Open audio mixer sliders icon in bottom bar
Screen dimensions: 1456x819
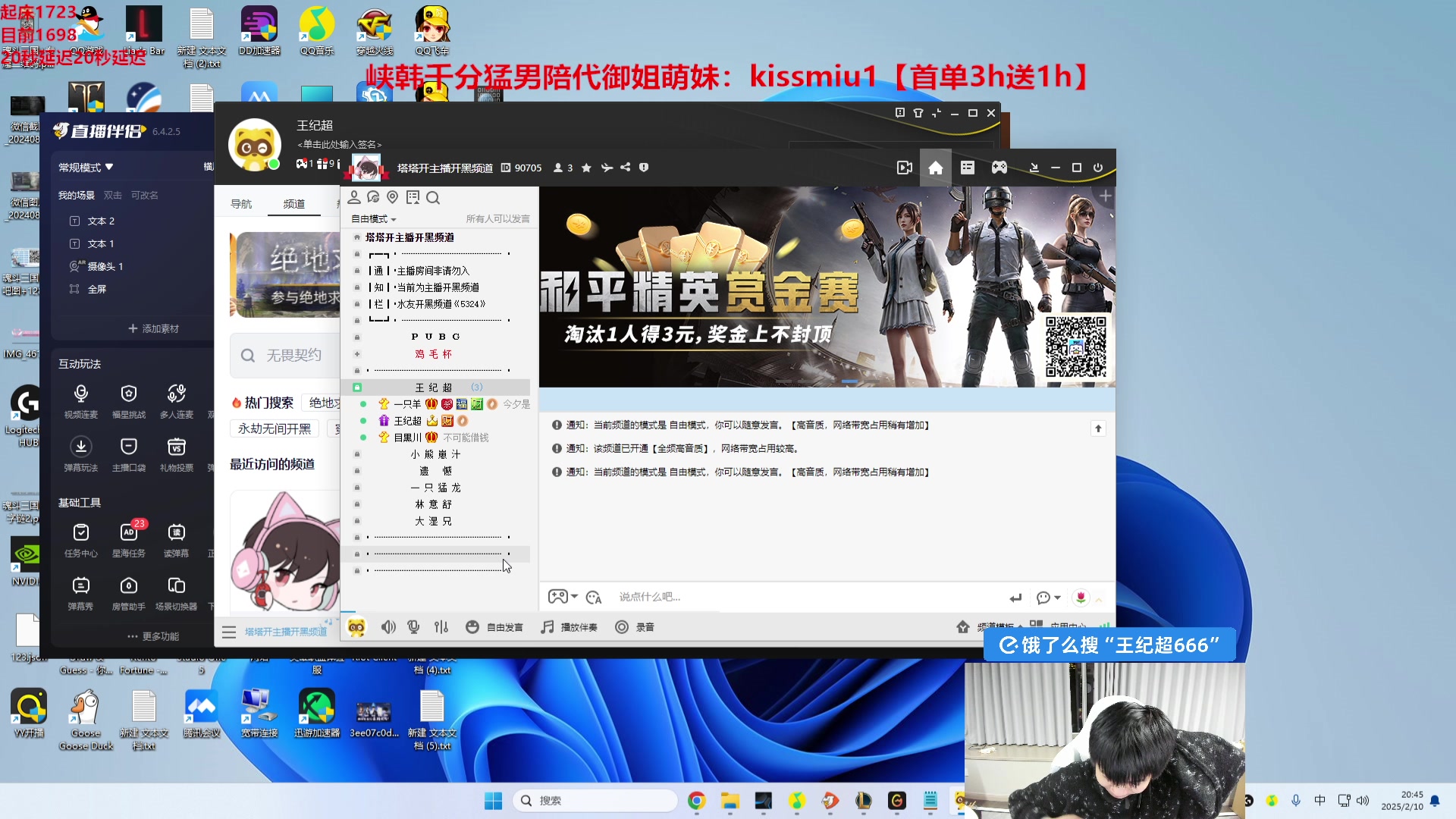441,627
